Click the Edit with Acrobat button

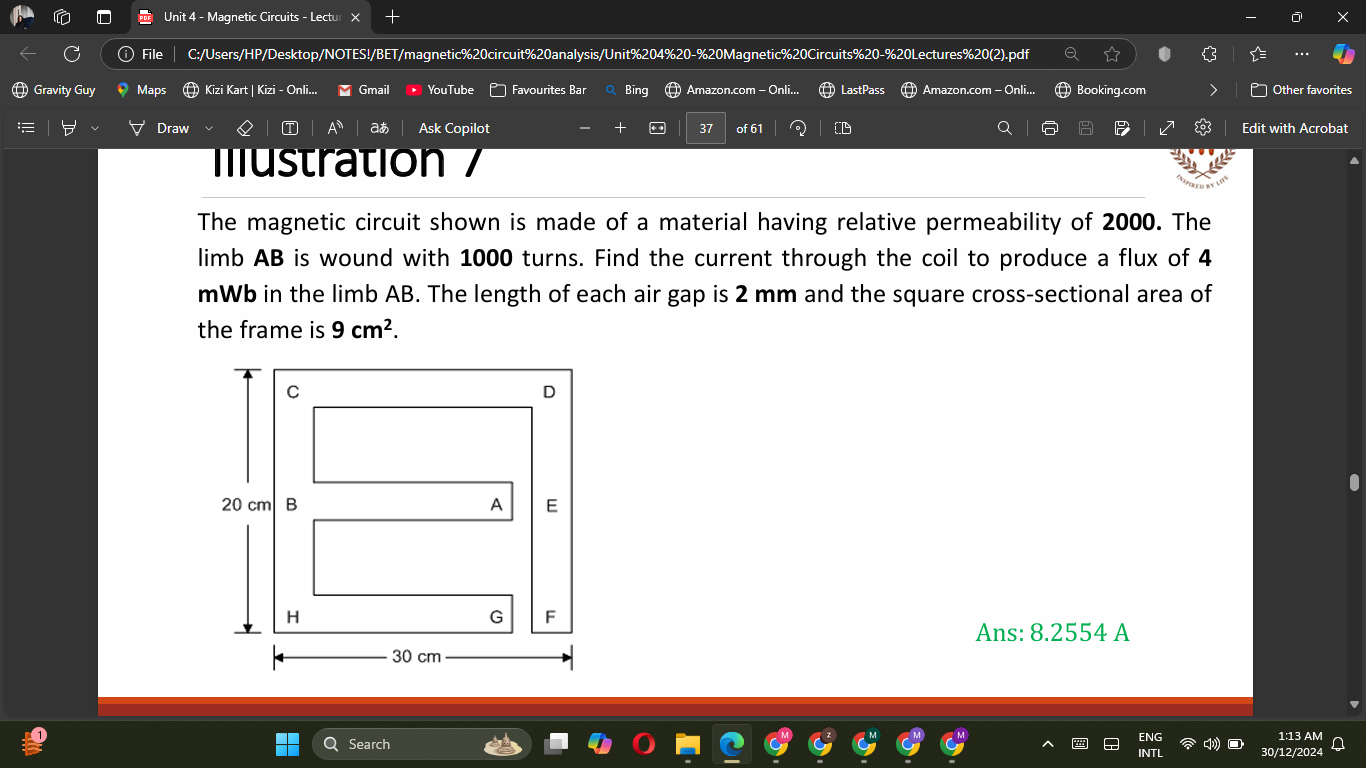pos(1296,128)
